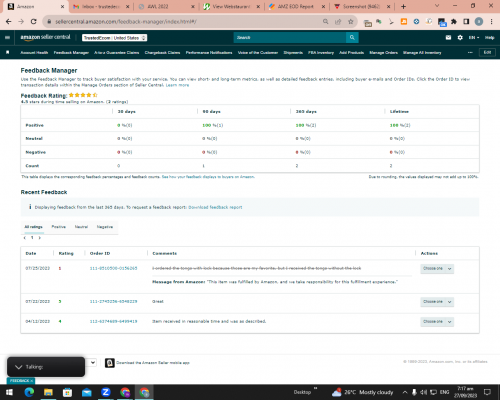Open File Explorer from the taskbar

(48, 392)
